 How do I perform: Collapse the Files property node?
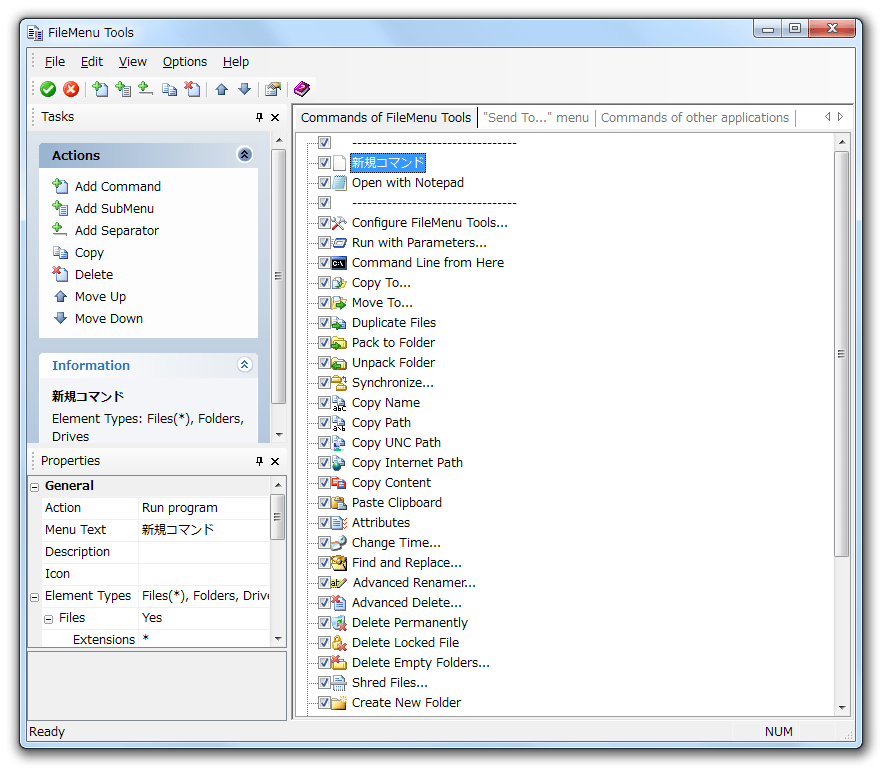(x=49, y=619)
